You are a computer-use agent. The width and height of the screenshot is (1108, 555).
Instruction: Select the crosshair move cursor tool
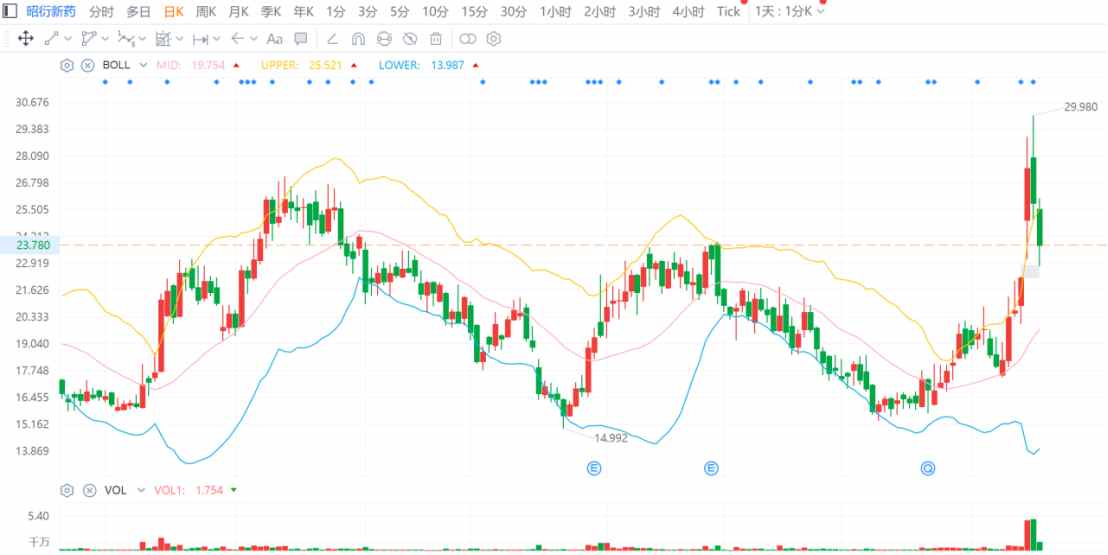click(x=25, y=39)
